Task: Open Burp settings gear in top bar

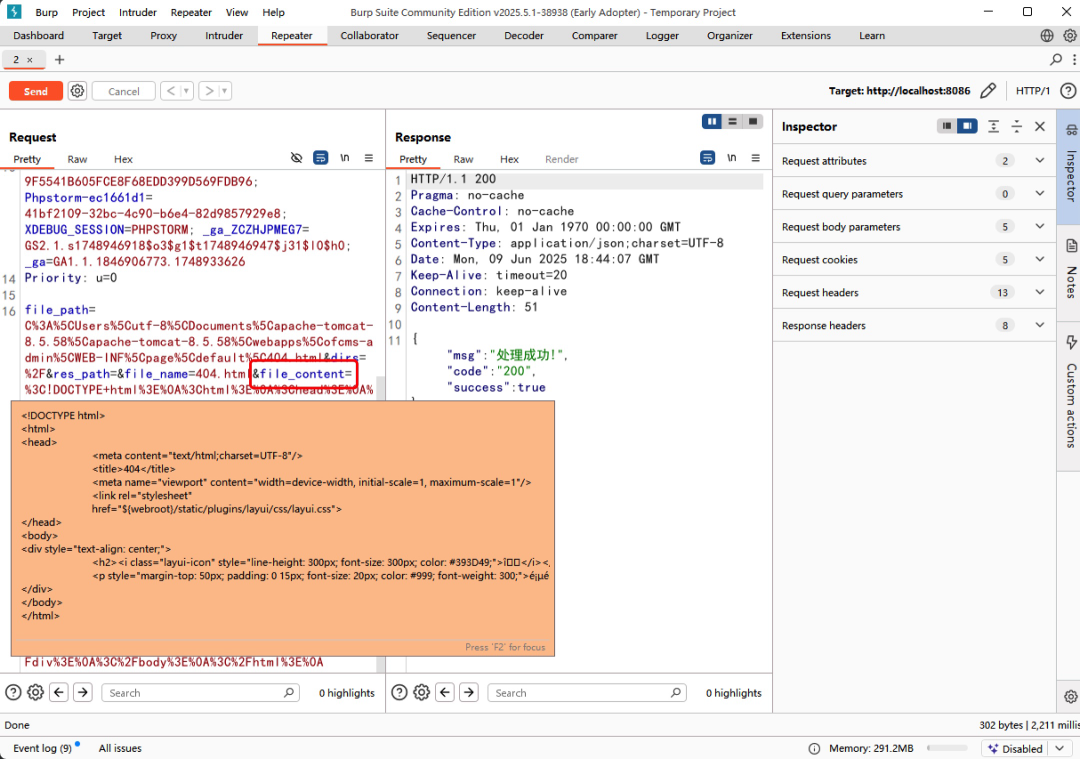Action: click(x=1070, y=36)
